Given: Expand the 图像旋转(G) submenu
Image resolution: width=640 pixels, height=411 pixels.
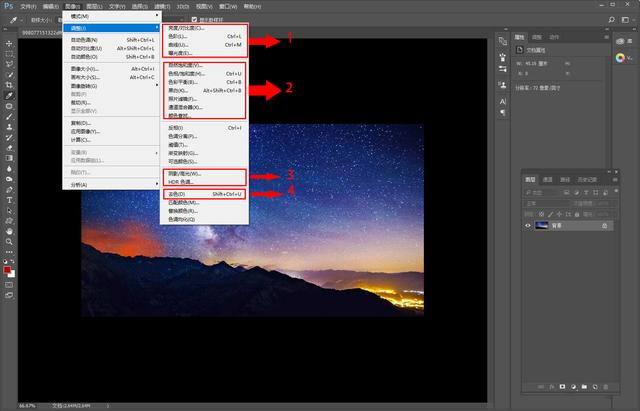Looking at the screenshot, I should coord(112,86).
